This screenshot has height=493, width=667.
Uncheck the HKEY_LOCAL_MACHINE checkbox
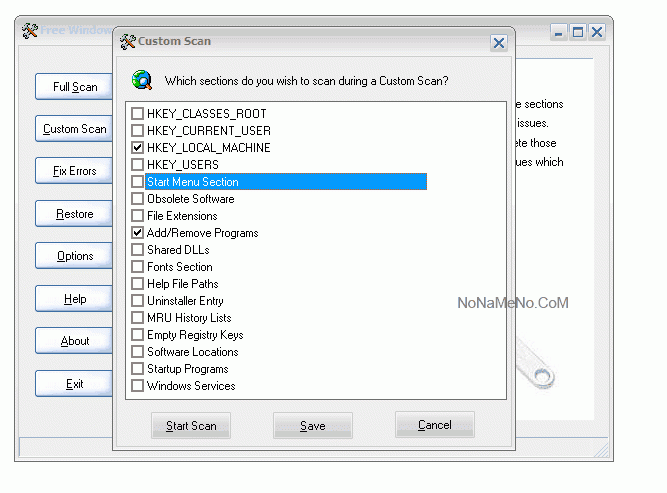click(x=138, y=148)
